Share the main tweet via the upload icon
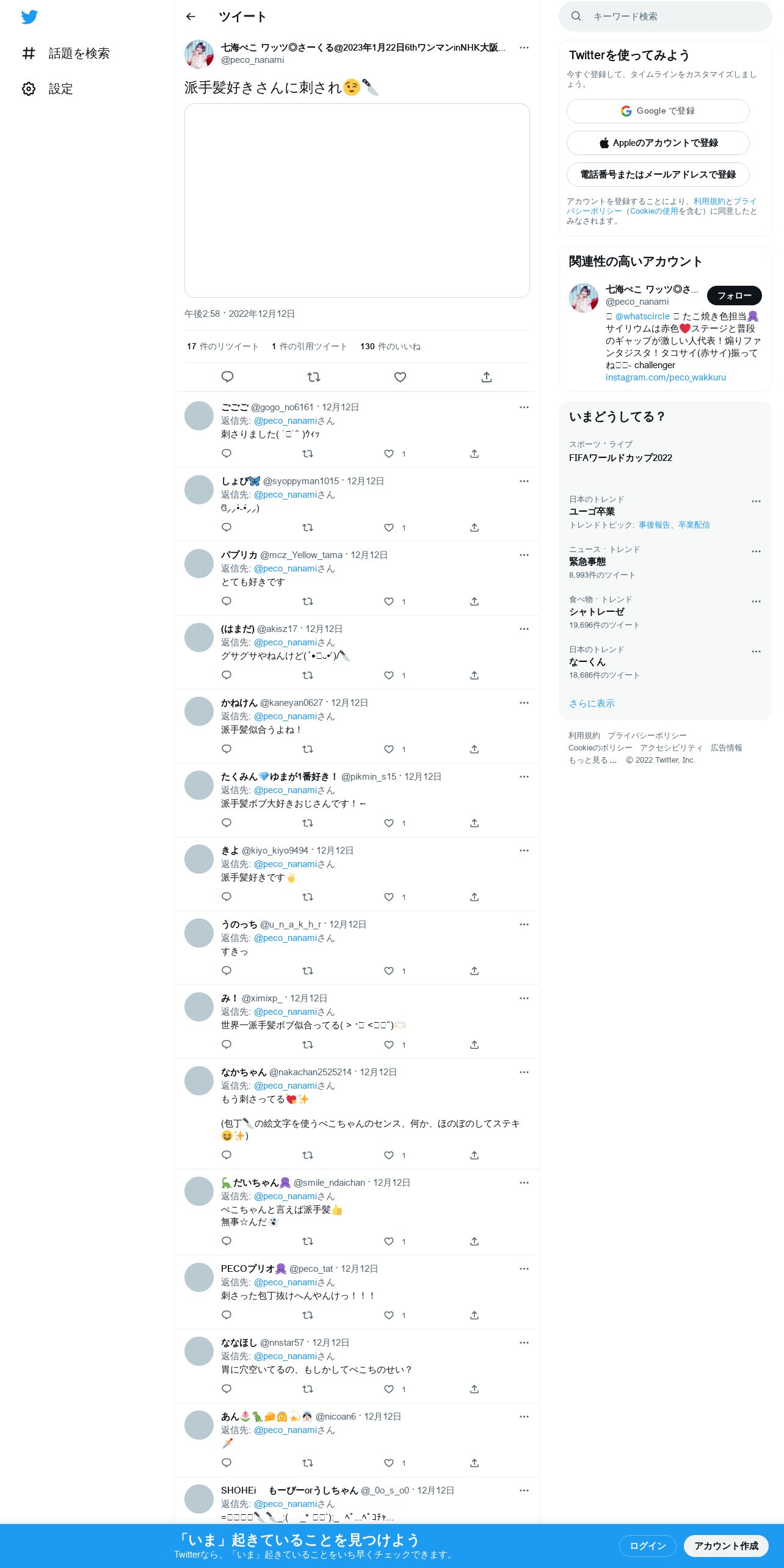784x1568 pixels. coord(487,377)
